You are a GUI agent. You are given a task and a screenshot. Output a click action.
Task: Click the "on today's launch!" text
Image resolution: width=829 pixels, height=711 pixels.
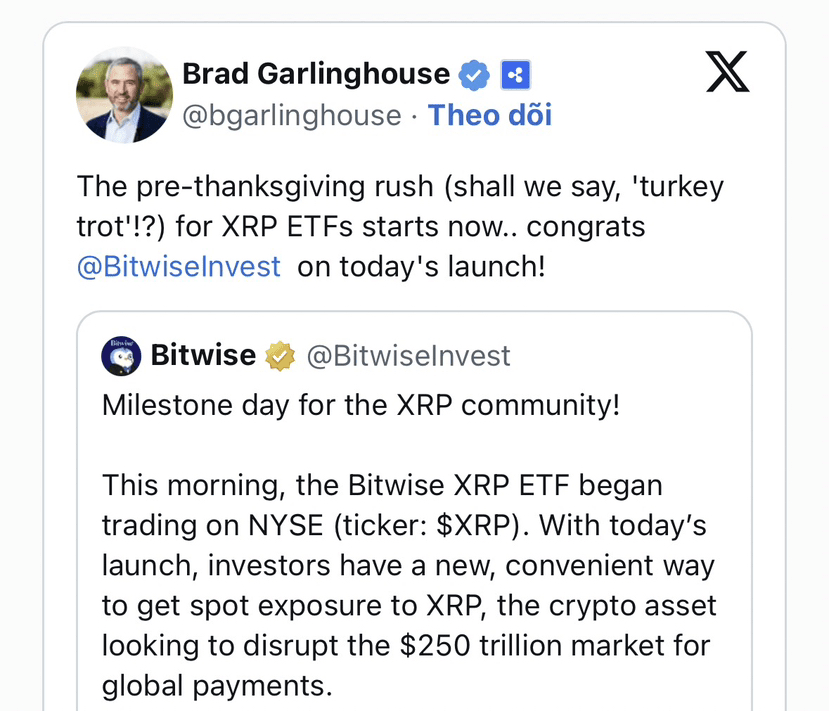tap(421, 268)
